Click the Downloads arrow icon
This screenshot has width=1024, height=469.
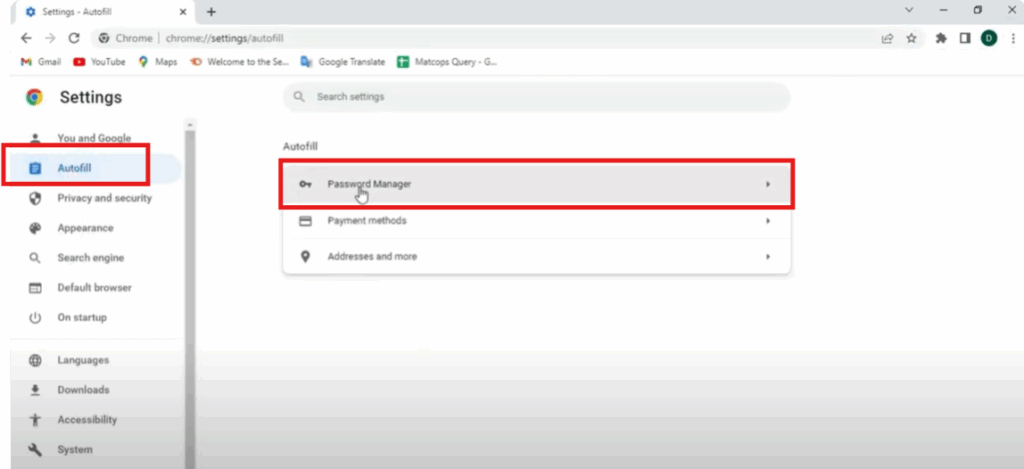click(x=35, y=390)
